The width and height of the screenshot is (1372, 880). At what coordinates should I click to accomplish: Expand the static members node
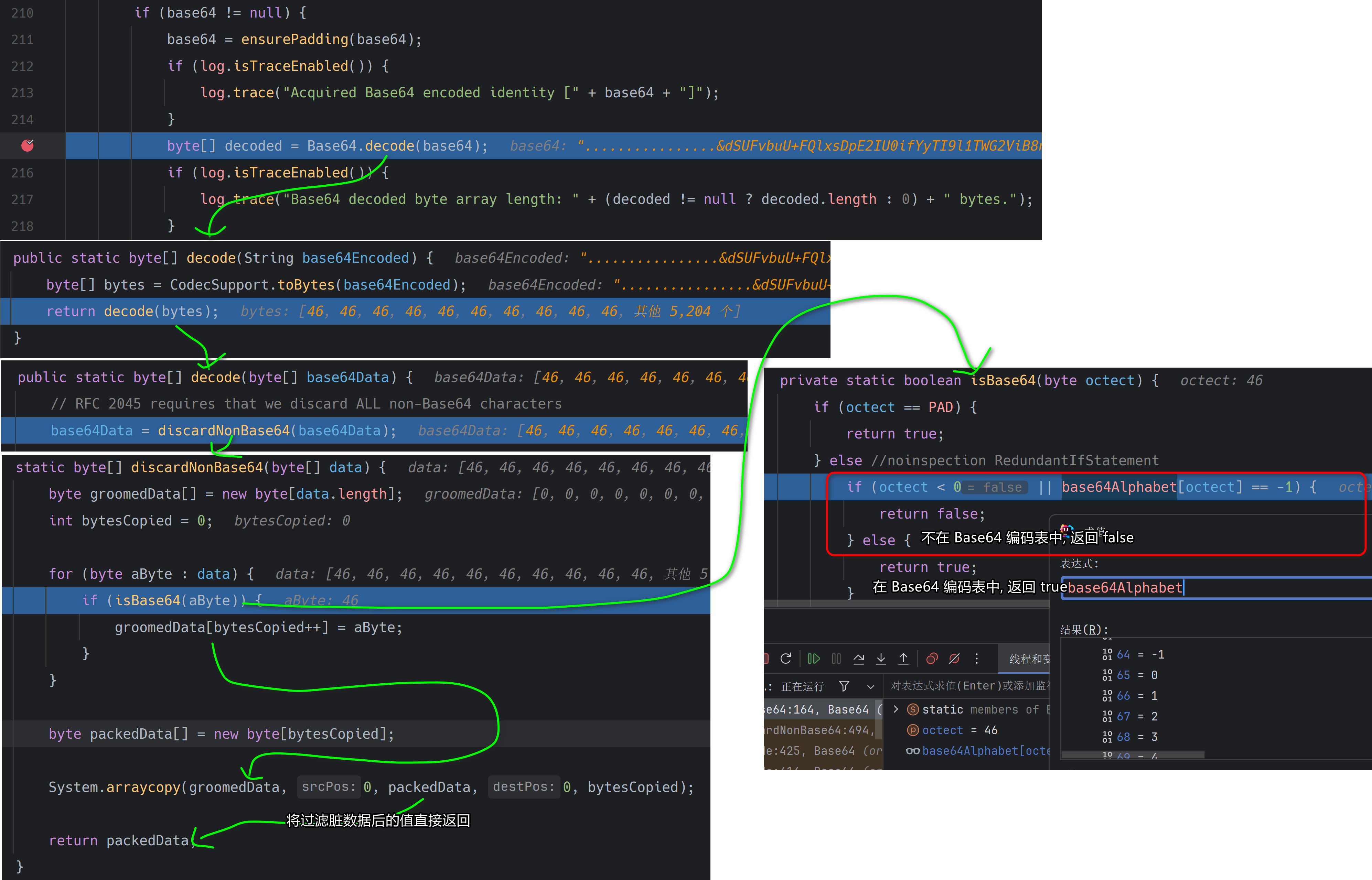(896, 709)
